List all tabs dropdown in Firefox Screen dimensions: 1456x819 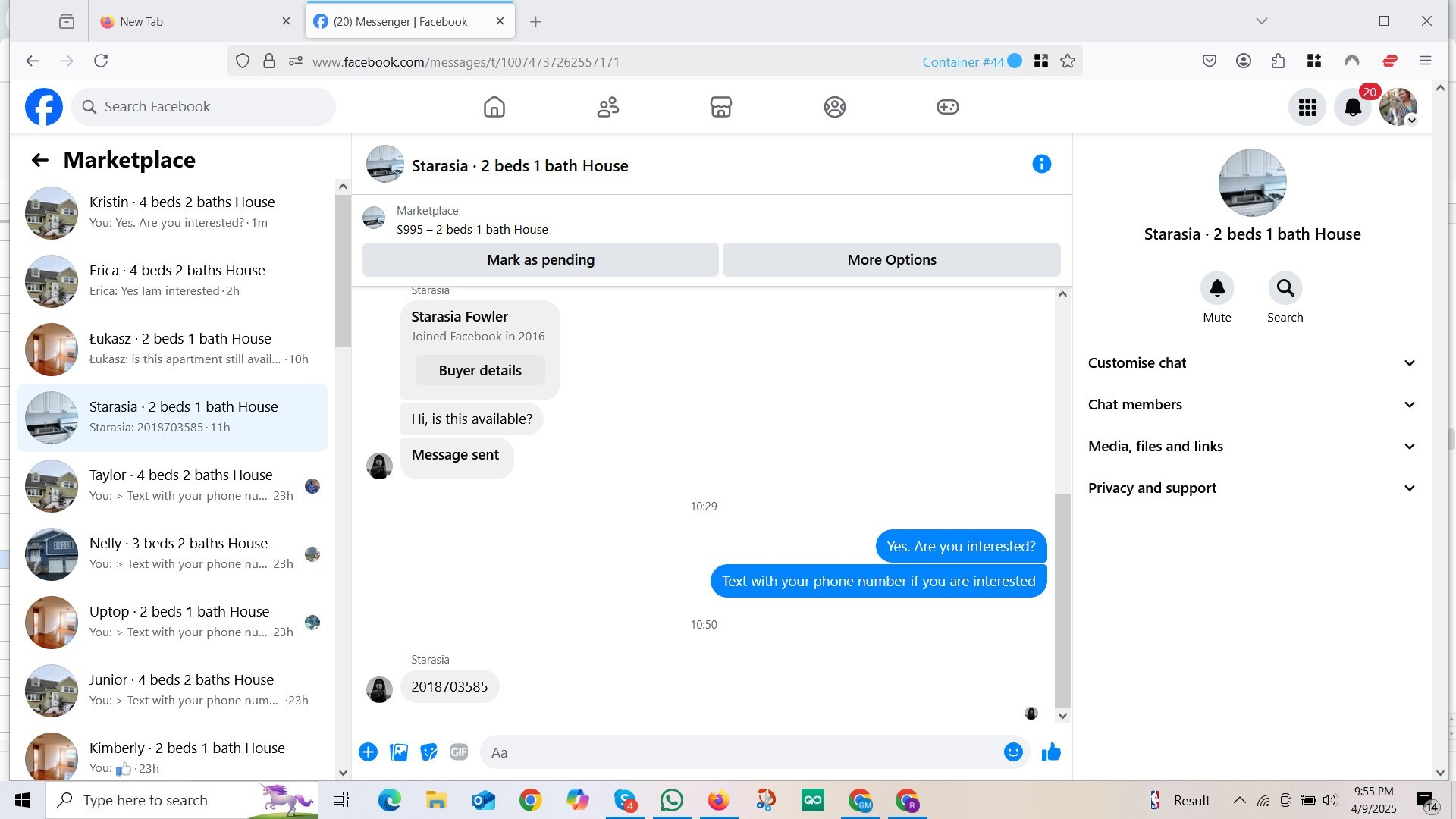[1261, 21]
